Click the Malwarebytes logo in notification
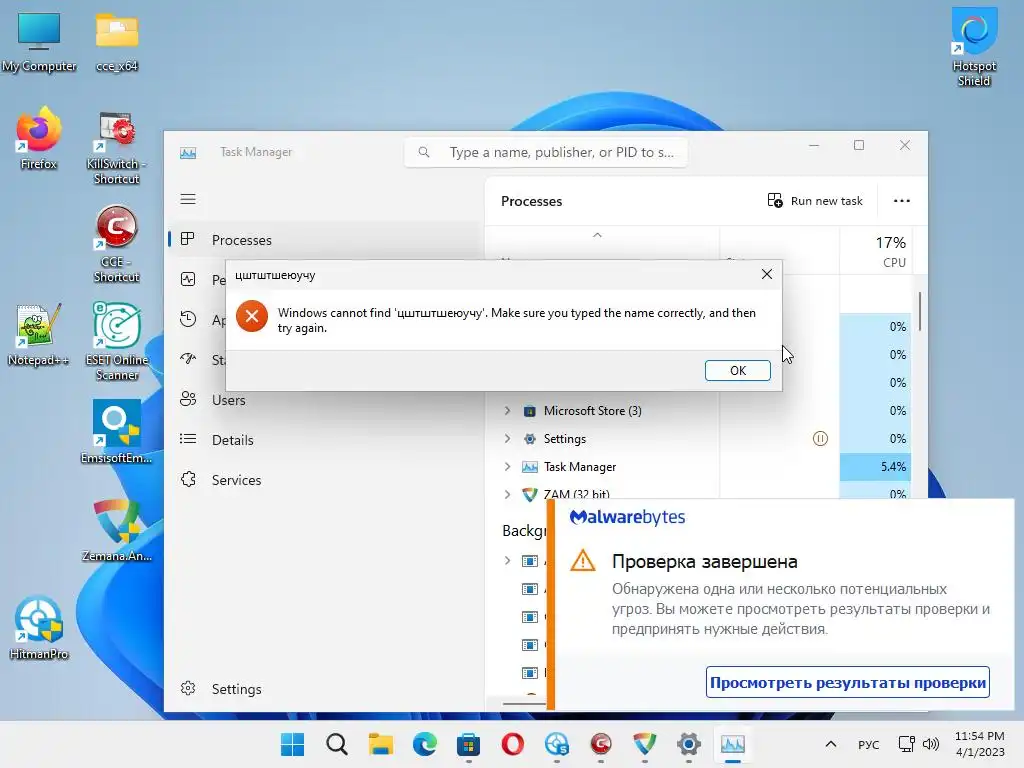This screenshot has width=1024, height=768. pyautogui.click(x=627, y=517)
